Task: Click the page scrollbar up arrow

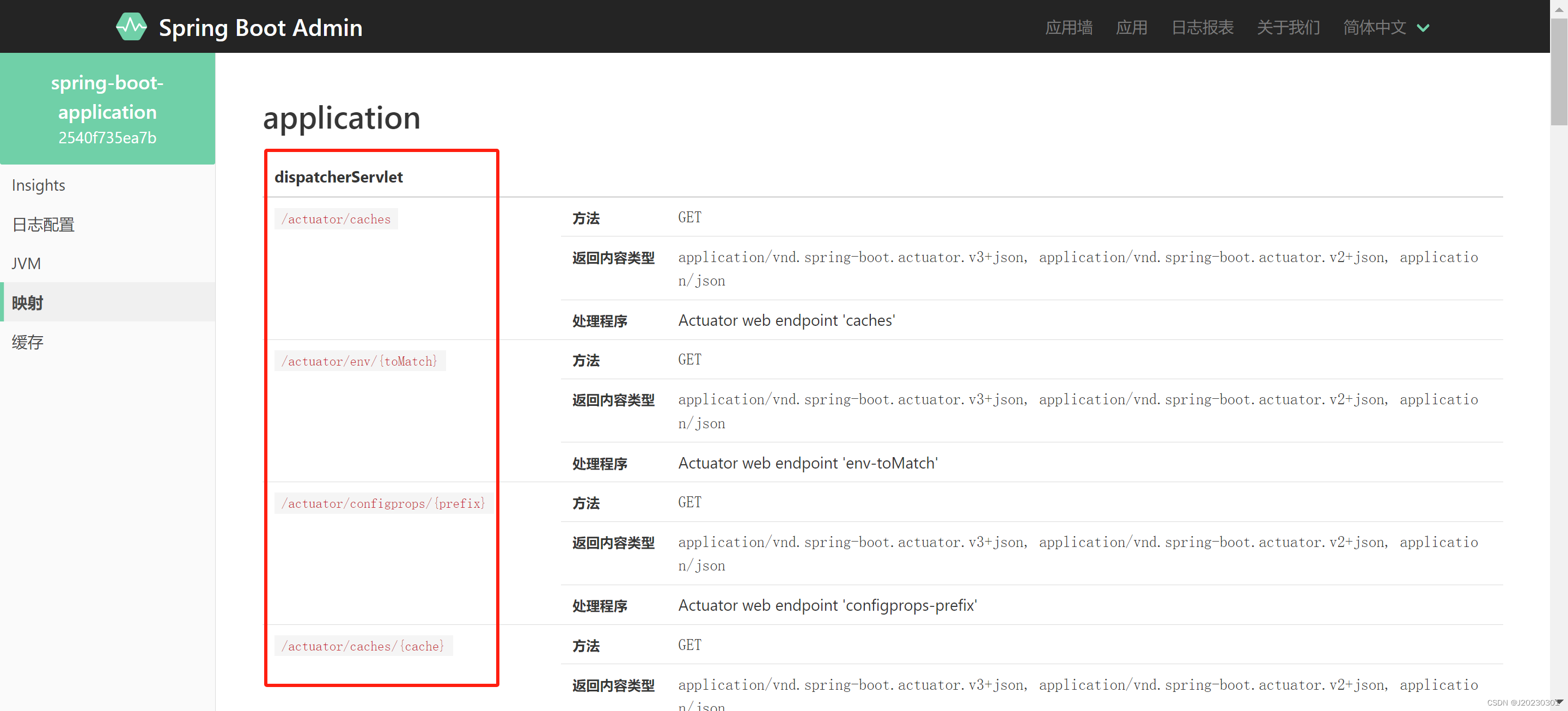Action: tap(1559, 9)
